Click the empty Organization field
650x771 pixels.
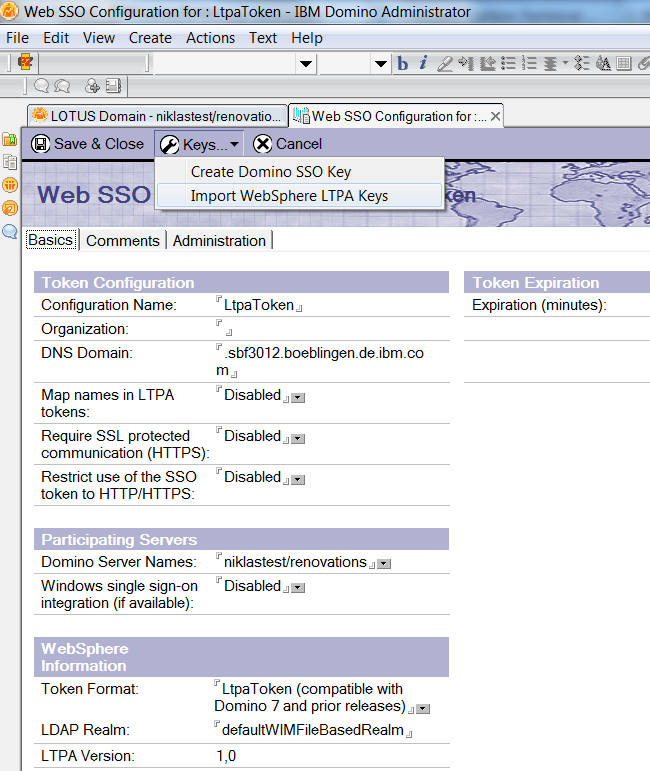[x=224, y=328]
